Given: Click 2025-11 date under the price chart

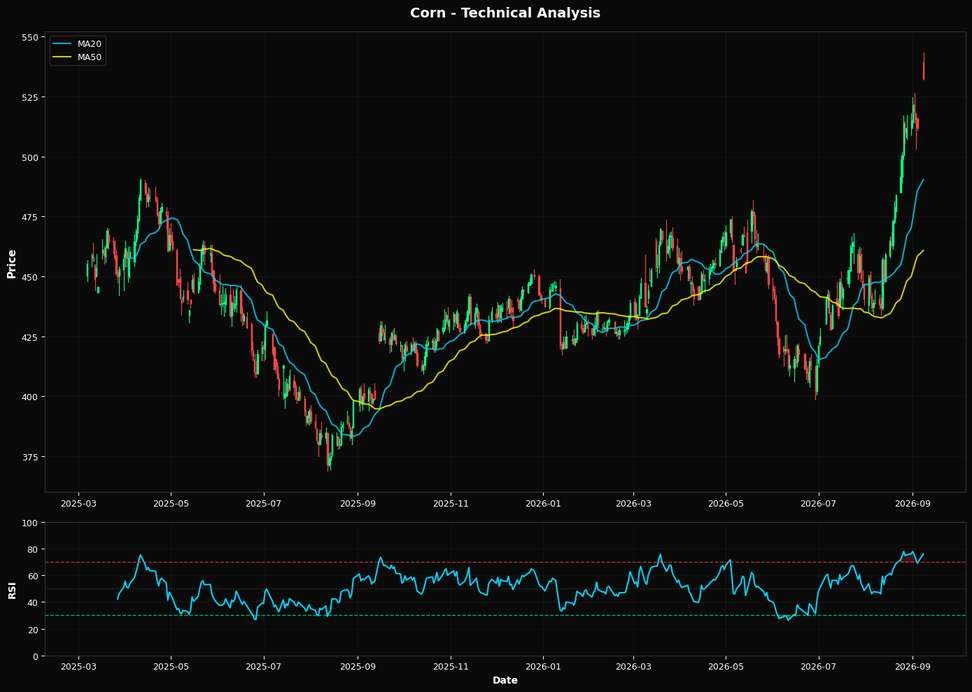Looking at the screenshot, I should pyautogui.click(x=451, y=503).
